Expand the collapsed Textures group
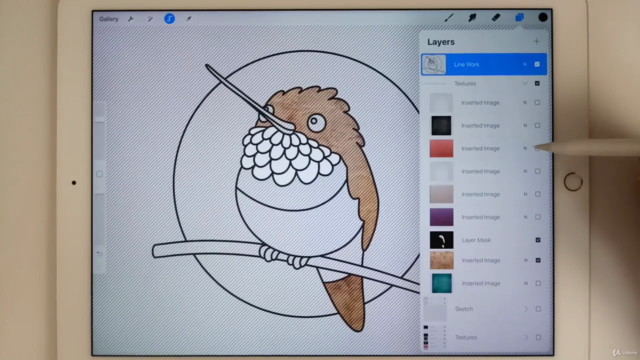Image resolution: width=640 pixels, height=360 pixels. [x=526, y=338]
